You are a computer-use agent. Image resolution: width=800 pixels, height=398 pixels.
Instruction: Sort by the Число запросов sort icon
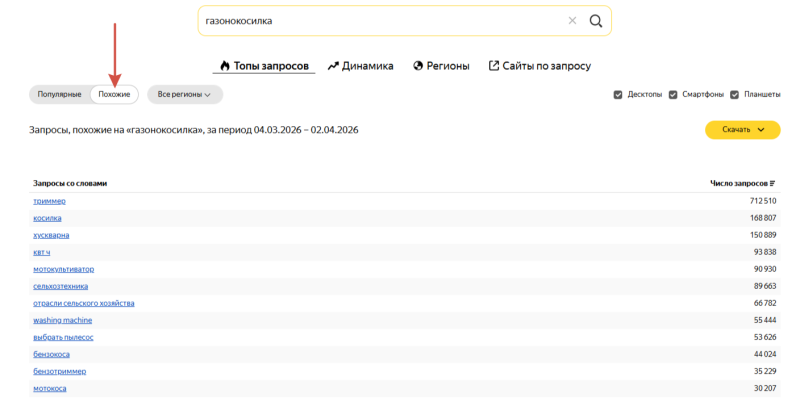click(772, 183)
